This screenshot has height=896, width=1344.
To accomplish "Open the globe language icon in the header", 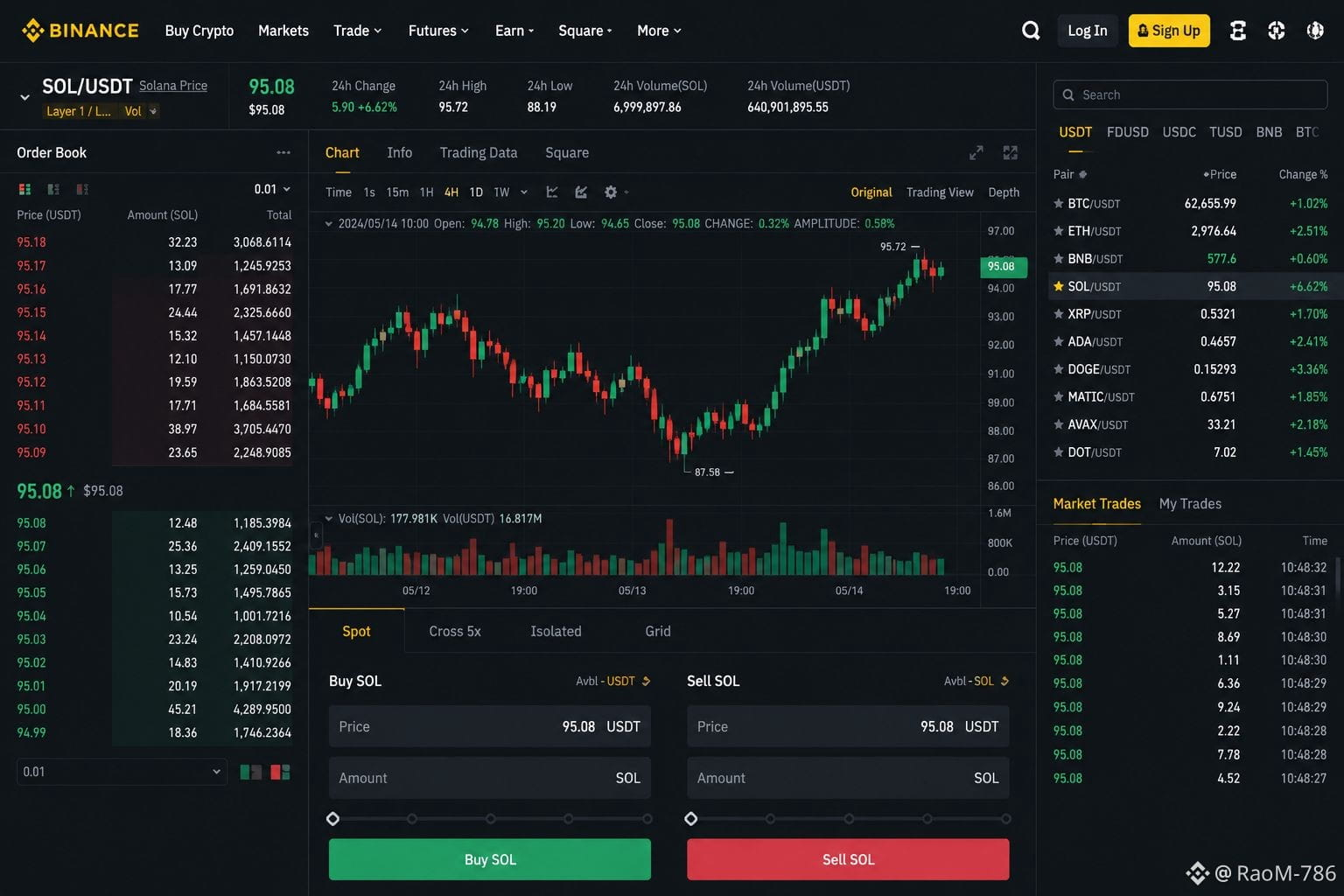I will tap(1315, 31).
